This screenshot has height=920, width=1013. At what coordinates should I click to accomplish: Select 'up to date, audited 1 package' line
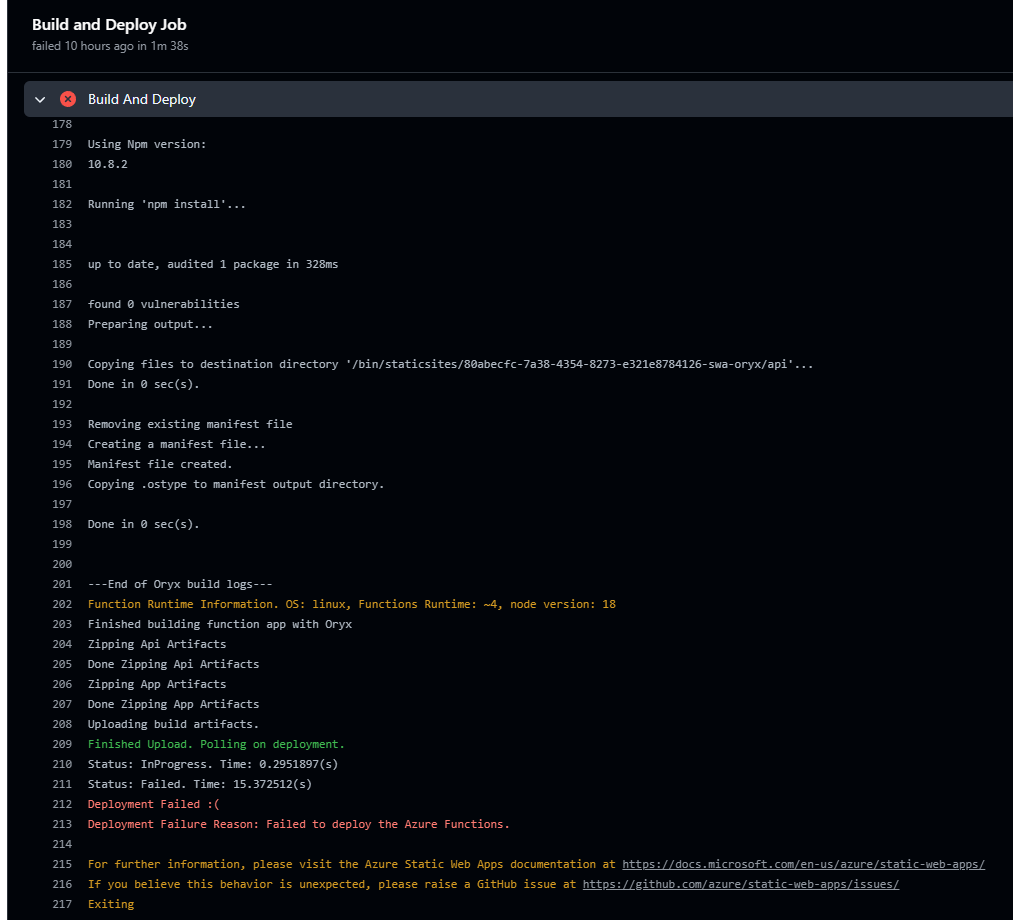point(213,264)
